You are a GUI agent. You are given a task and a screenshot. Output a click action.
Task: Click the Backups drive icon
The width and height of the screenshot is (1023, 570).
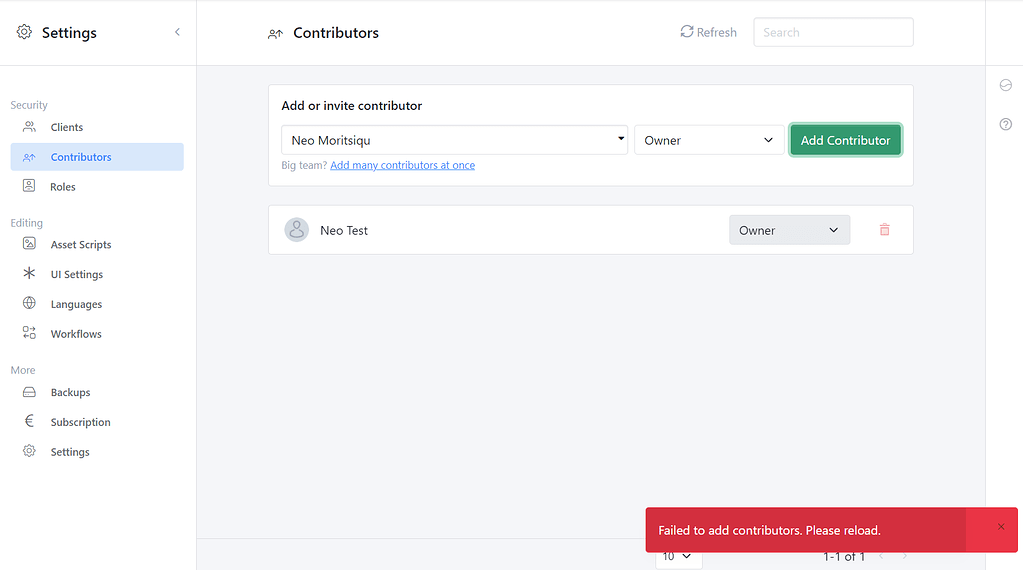[29, 392]
